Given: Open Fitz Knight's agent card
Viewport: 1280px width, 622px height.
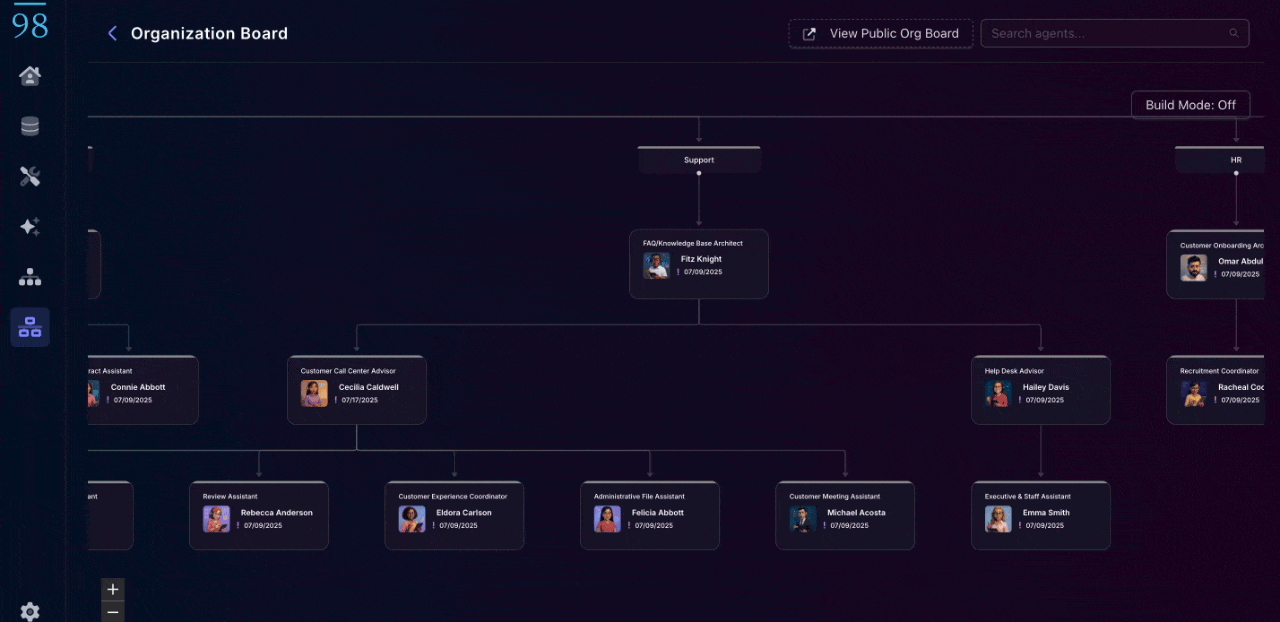Looking at the screenshot, I should (699, 264).
